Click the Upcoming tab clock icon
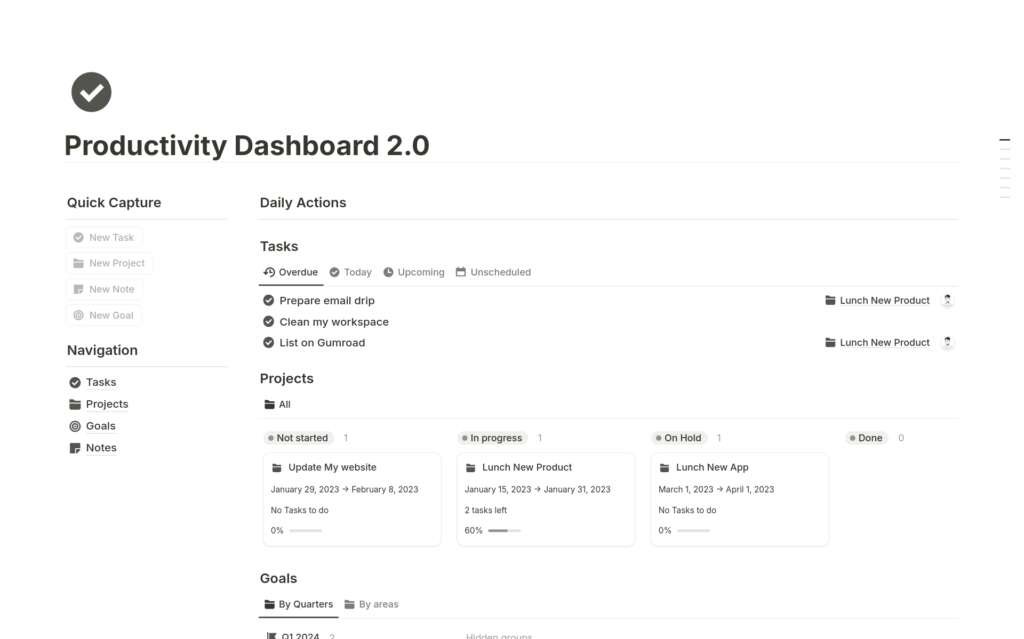 (389, 272)
